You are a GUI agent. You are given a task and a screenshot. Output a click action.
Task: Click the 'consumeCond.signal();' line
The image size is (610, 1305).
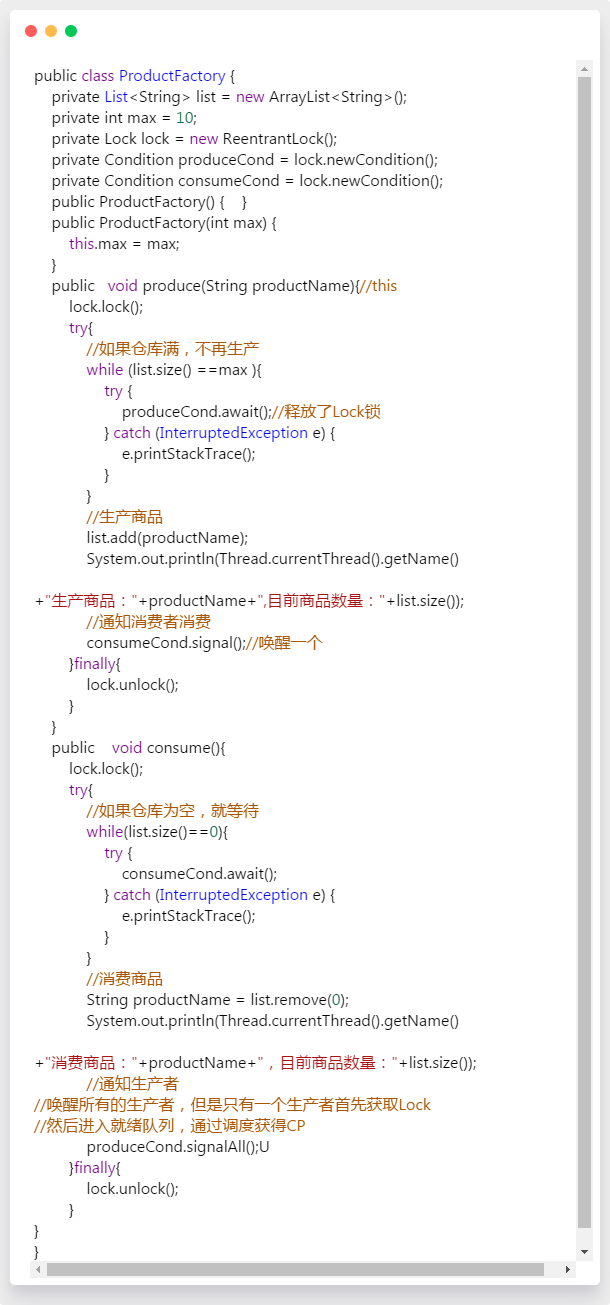204,643
